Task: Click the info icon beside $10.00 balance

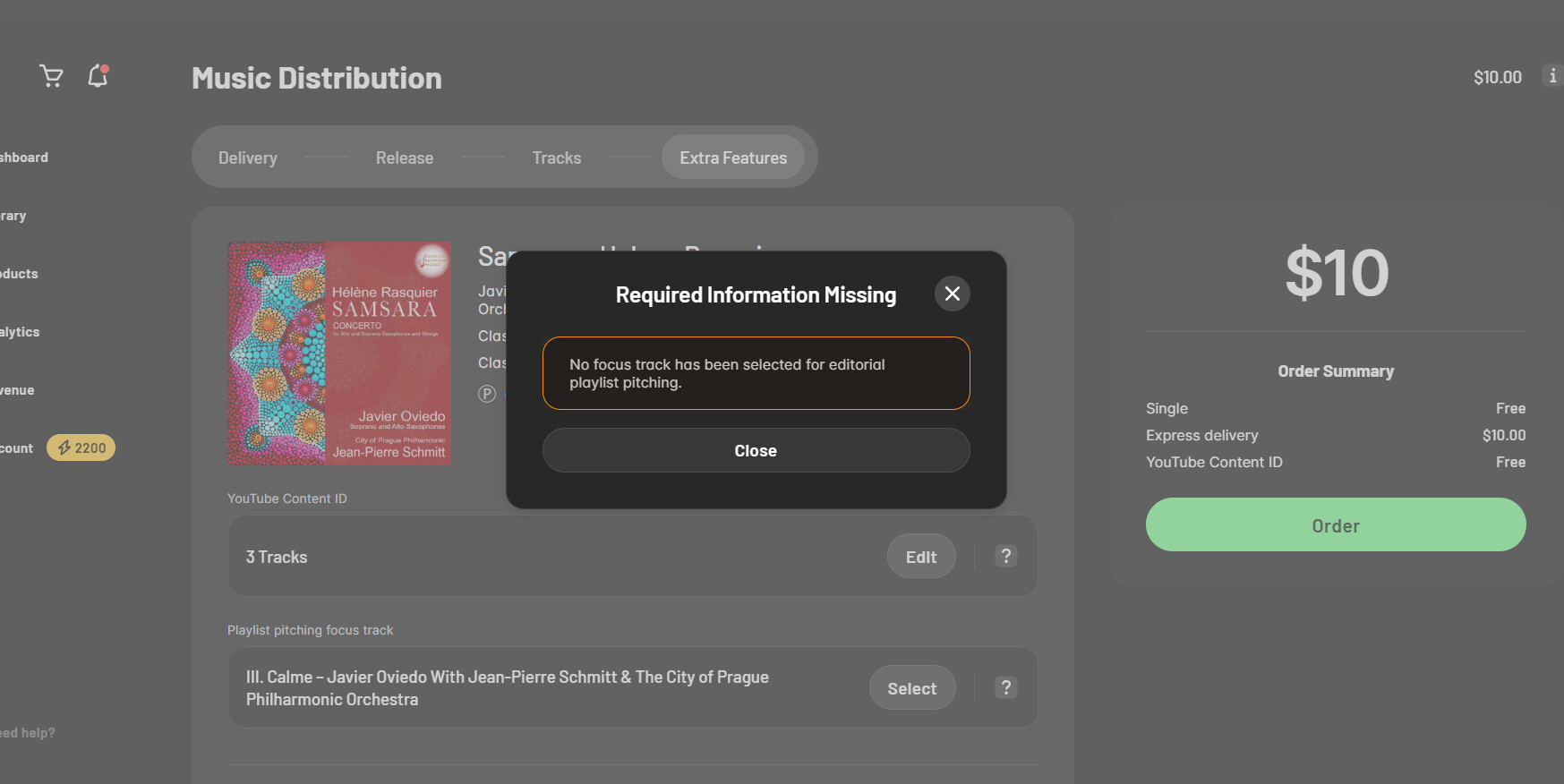Action: pyautogui.click(x=1552, y=77)
